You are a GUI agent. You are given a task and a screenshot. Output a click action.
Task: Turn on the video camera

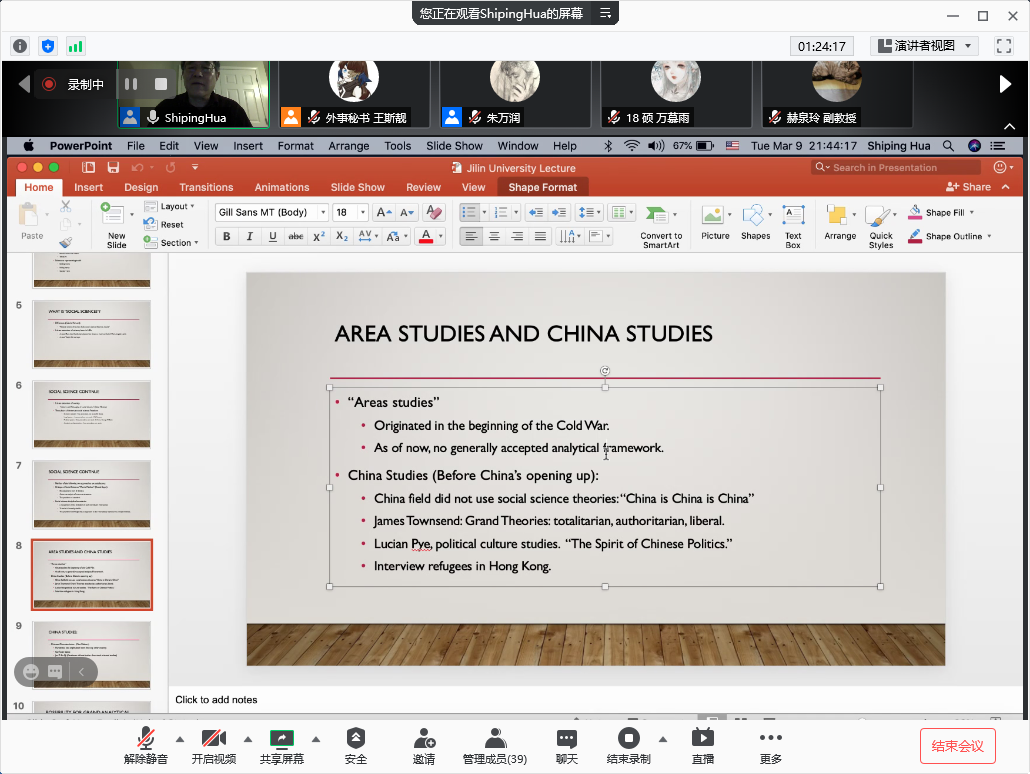[213, 739]
